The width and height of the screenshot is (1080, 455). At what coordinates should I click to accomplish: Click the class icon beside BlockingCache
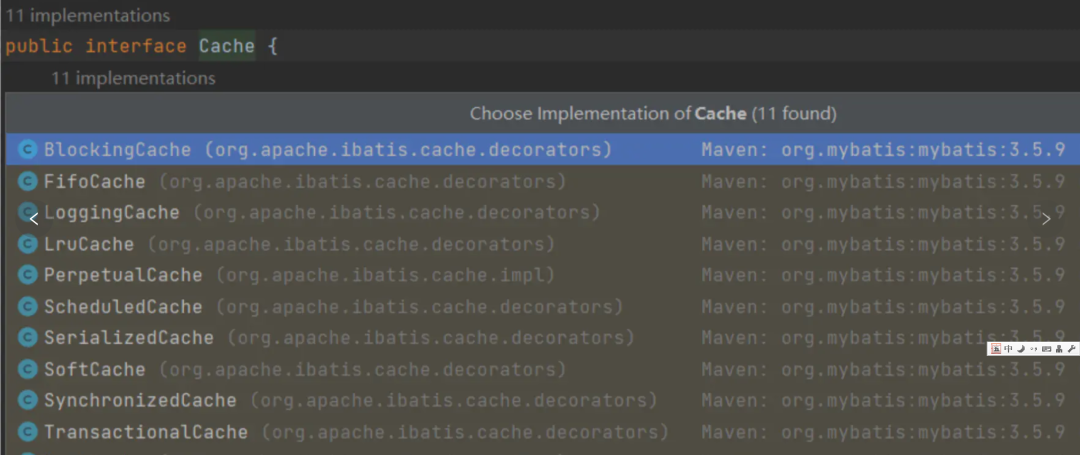pos(28,149)
